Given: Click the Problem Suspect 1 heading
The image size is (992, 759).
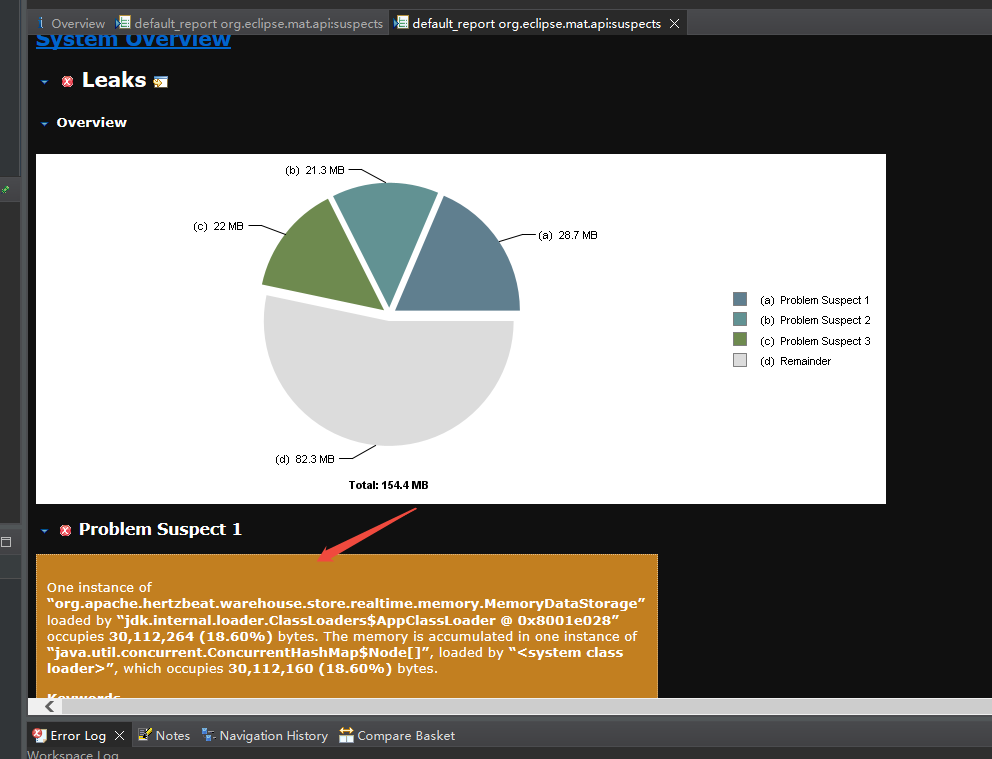Looking at the screenshot, I should 160,529.
